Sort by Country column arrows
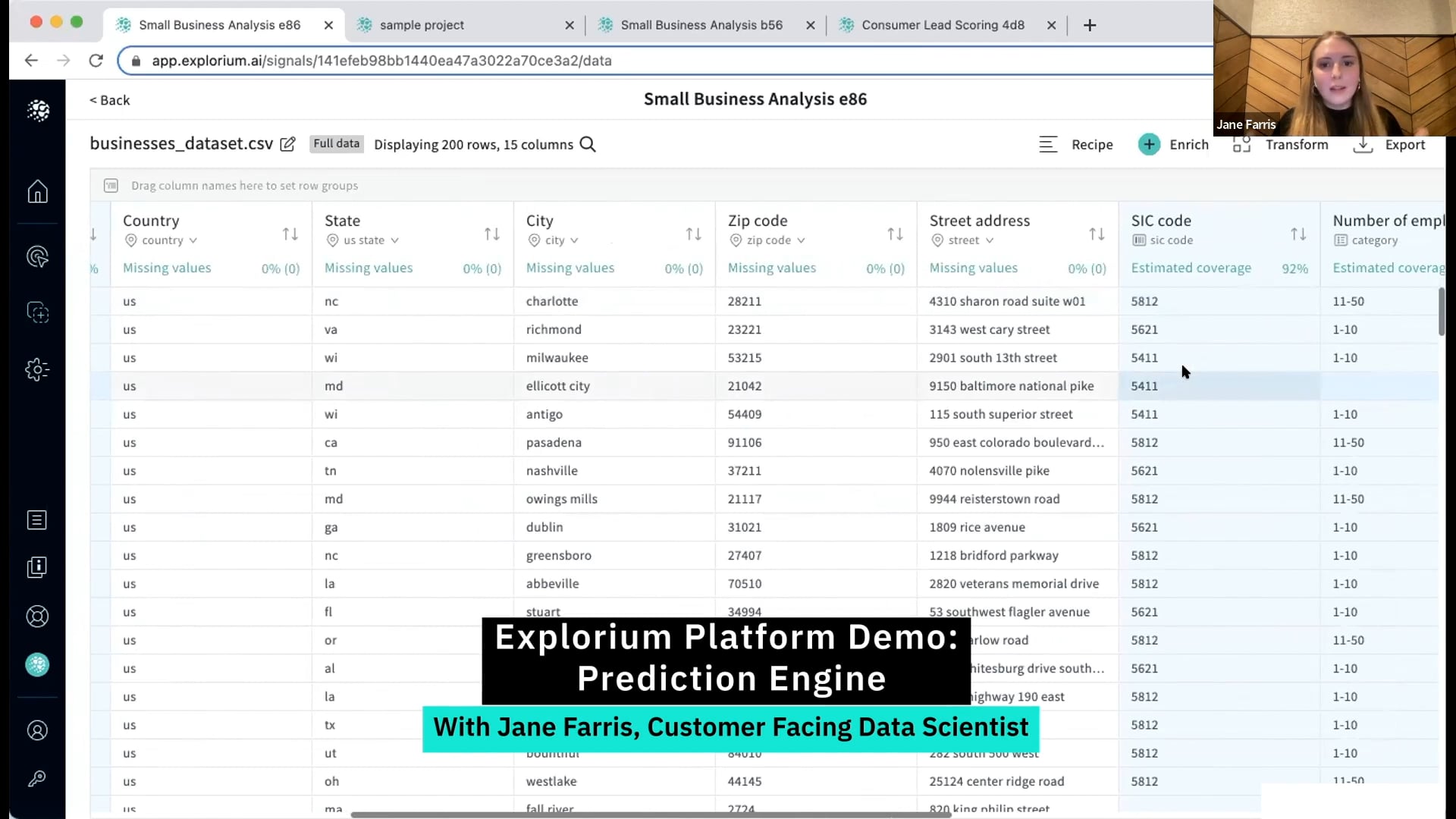The height and width of the screenshot is (819, 1456). [x=290, y=234]
